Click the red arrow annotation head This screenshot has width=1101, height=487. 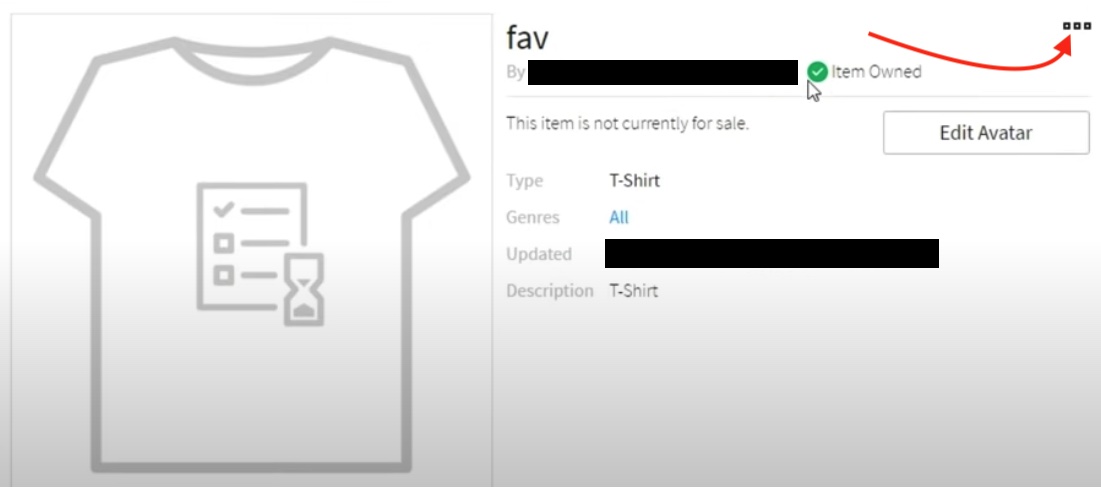pyautogui.click(x=1063, y=43)
